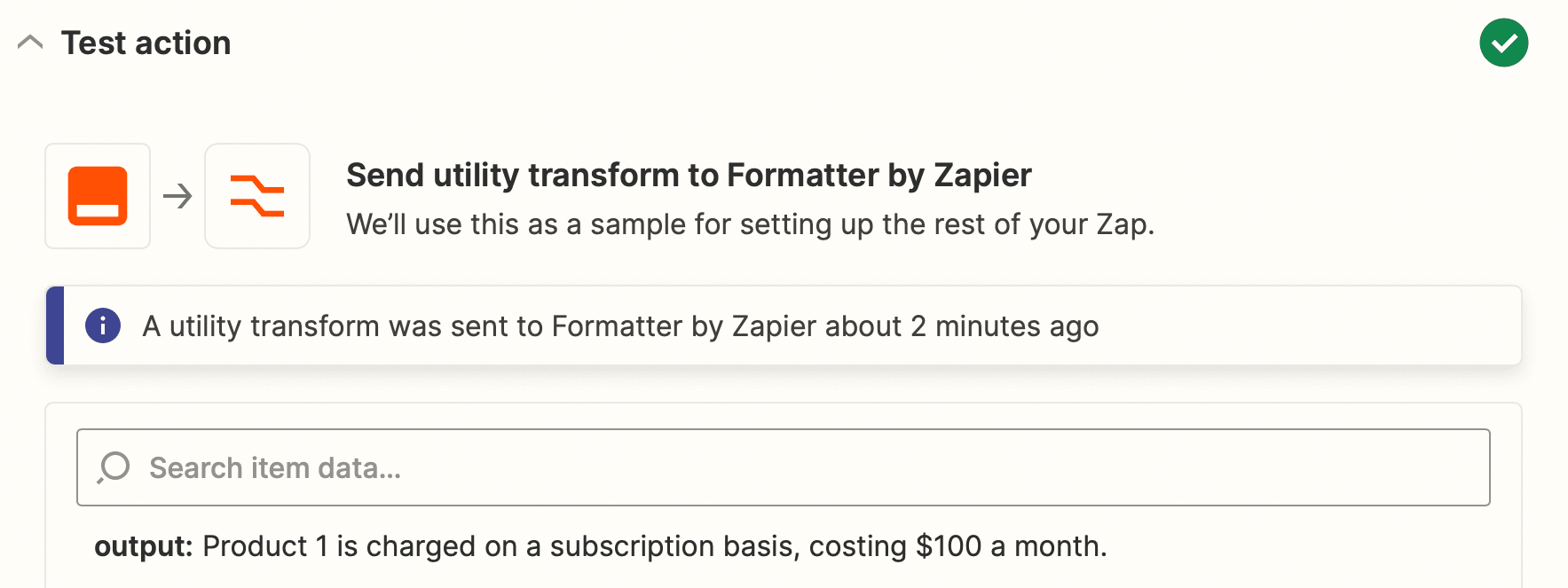This screenshot has height=588, width=1568.
Task: Click the blue accent bar of banner
Action: [55, 325]
